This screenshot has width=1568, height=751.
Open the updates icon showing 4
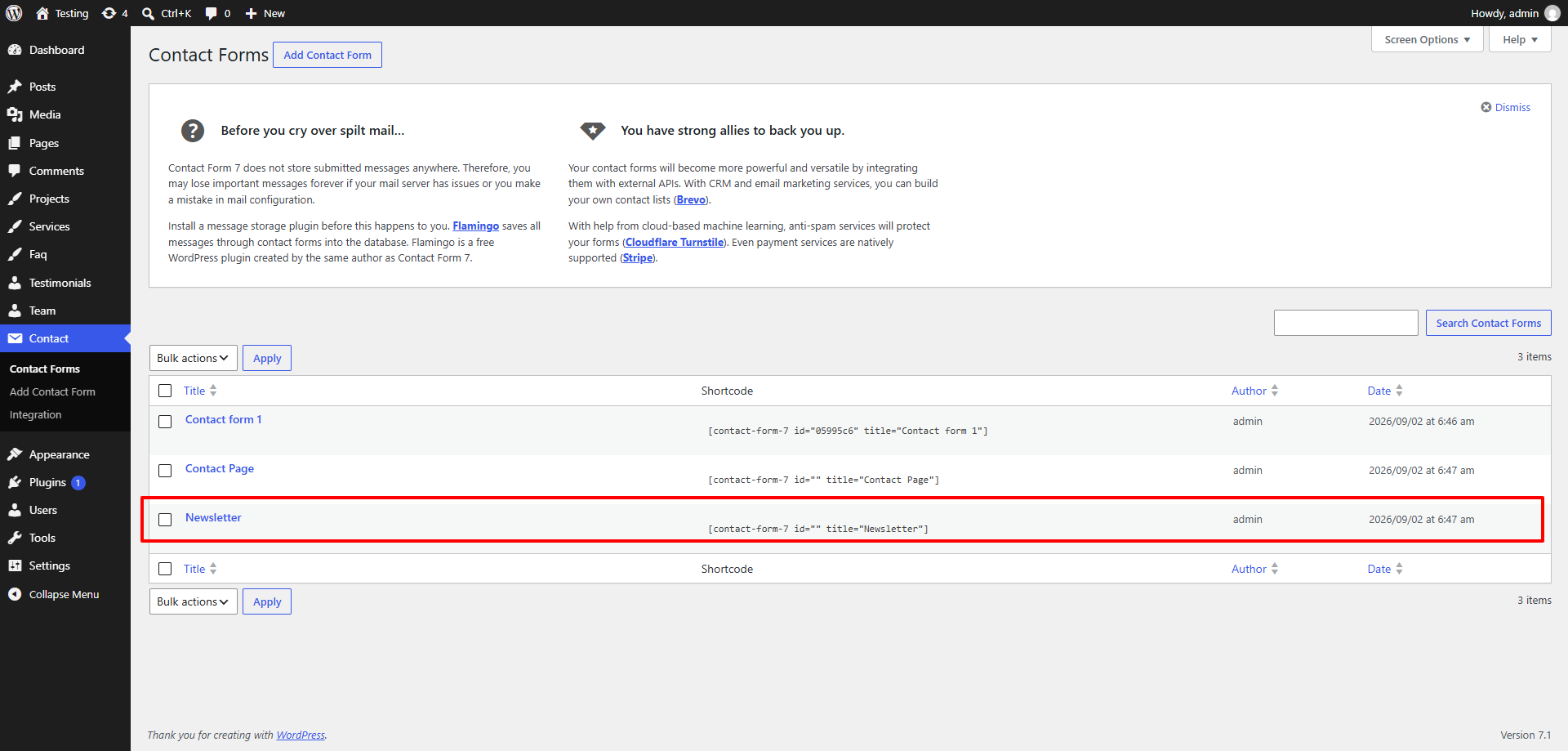pyautogui.click(x=109, y=13)
